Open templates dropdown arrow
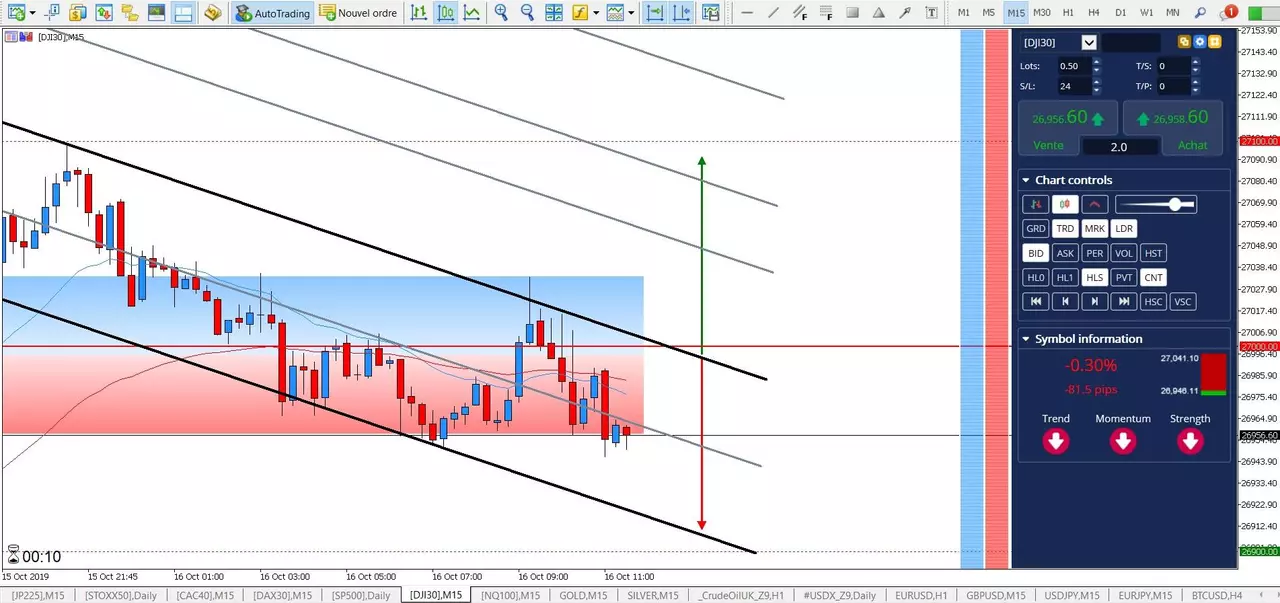 click(631, 13)
